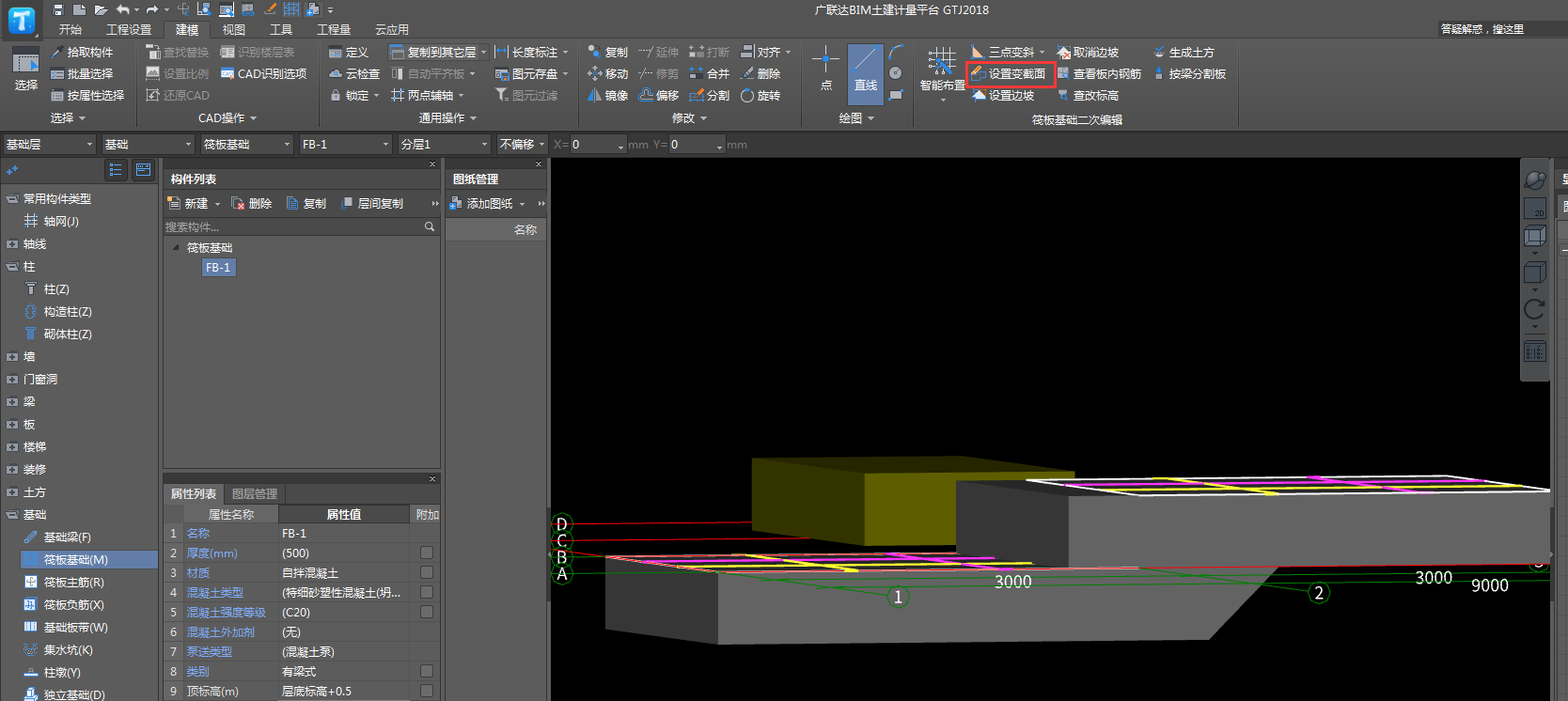
Task: Tick the 厚度(mm) row checkbox
Action: coord(427,553)
